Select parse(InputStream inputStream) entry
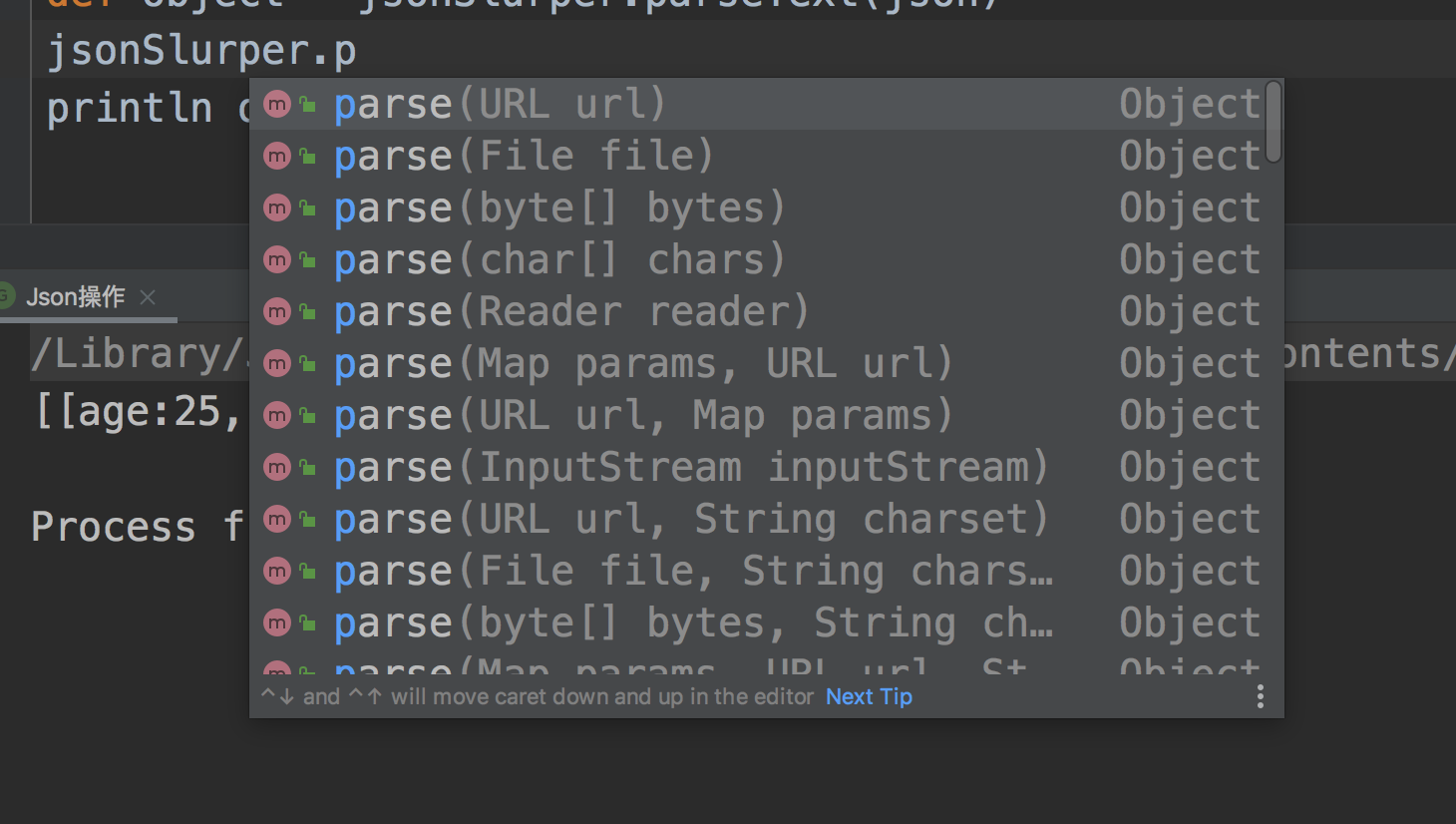This screenshot has height=824, width=1456. click(766, 467)
